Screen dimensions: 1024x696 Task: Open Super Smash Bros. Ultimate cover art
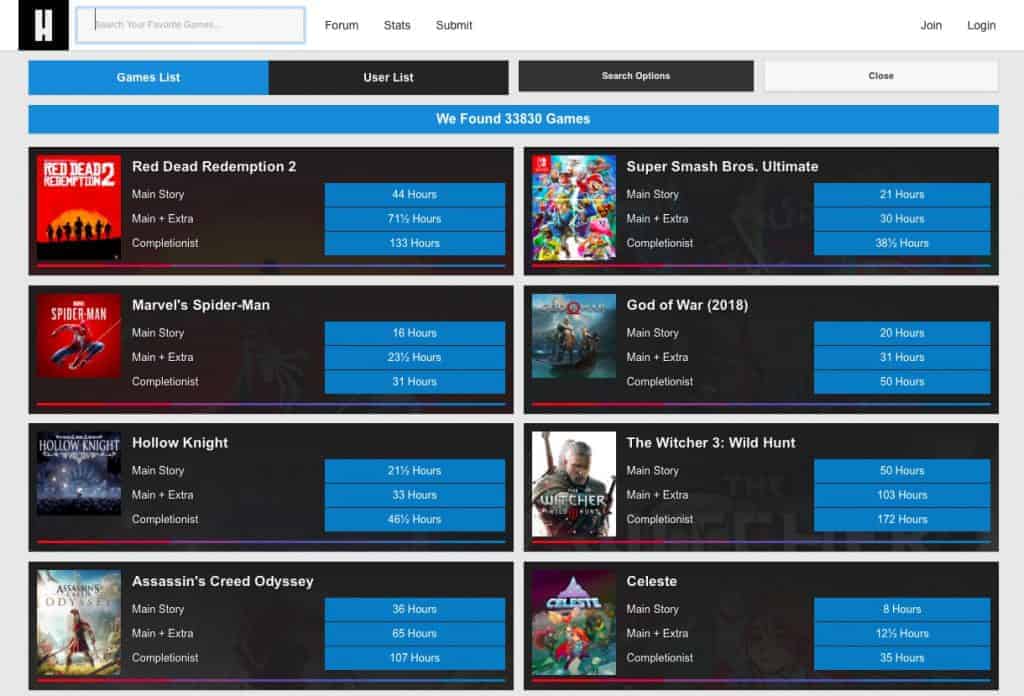click(573, 208)
